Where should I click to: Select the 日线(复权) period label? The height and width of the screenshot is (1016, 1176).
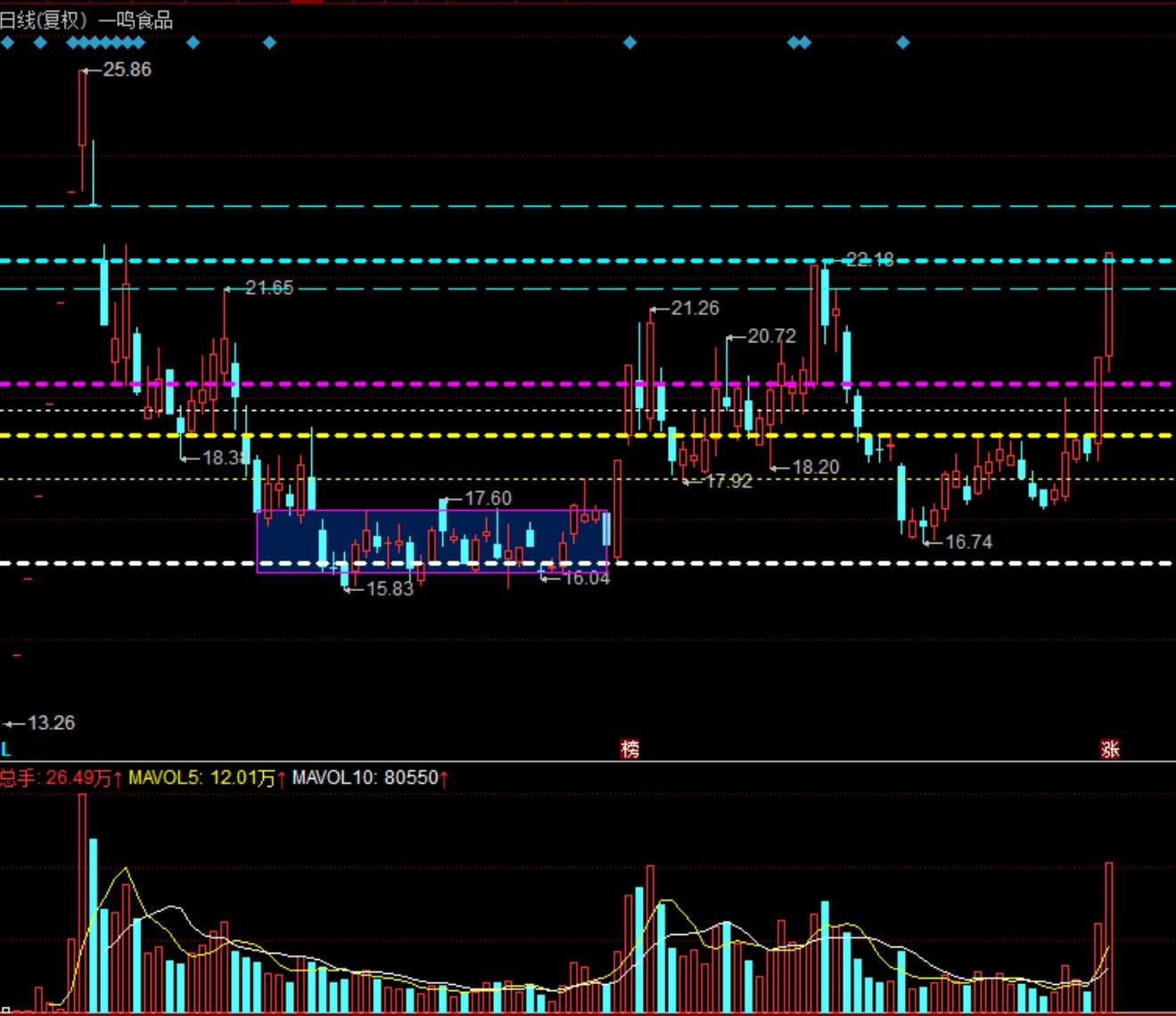click(x=44, y=20)
